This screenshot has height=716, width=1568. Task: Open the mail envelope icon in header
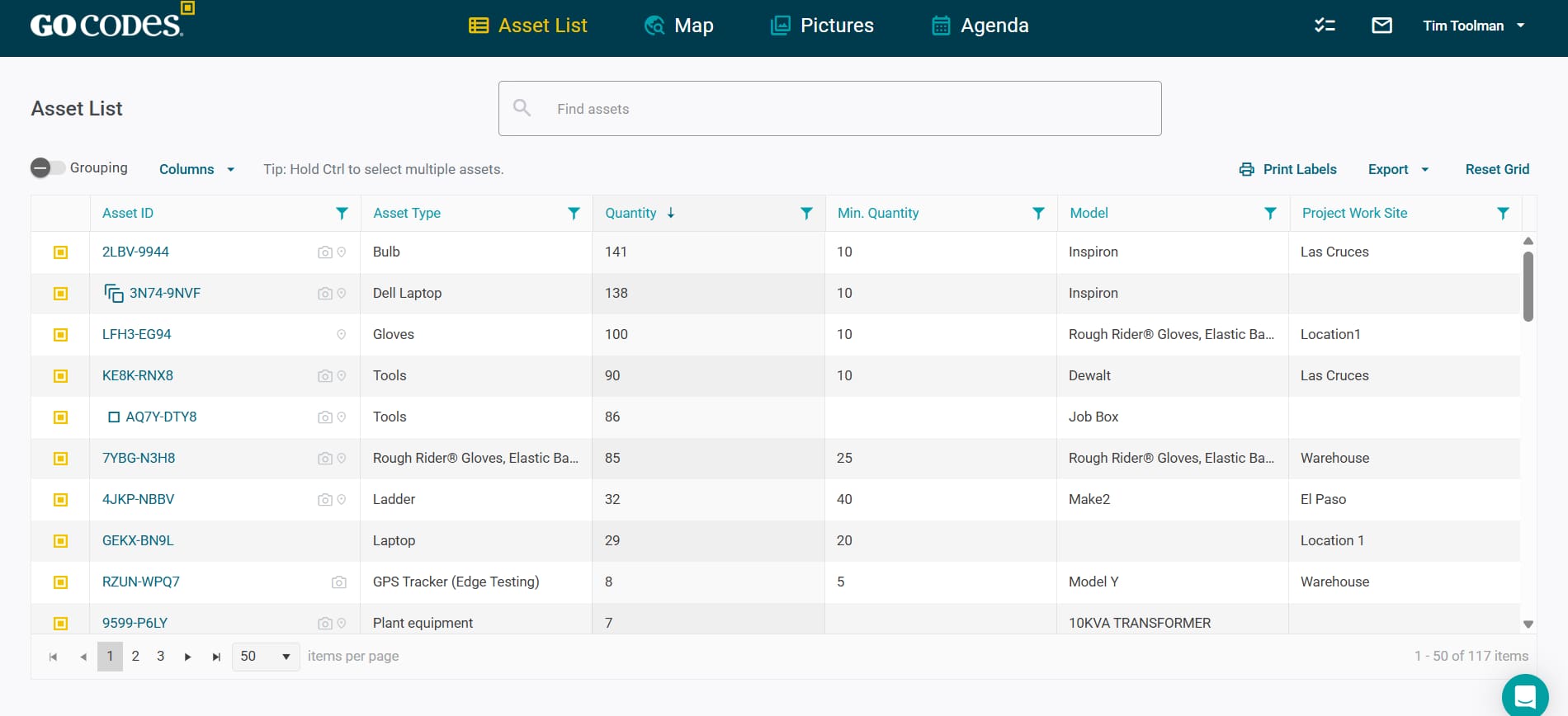1381,26
